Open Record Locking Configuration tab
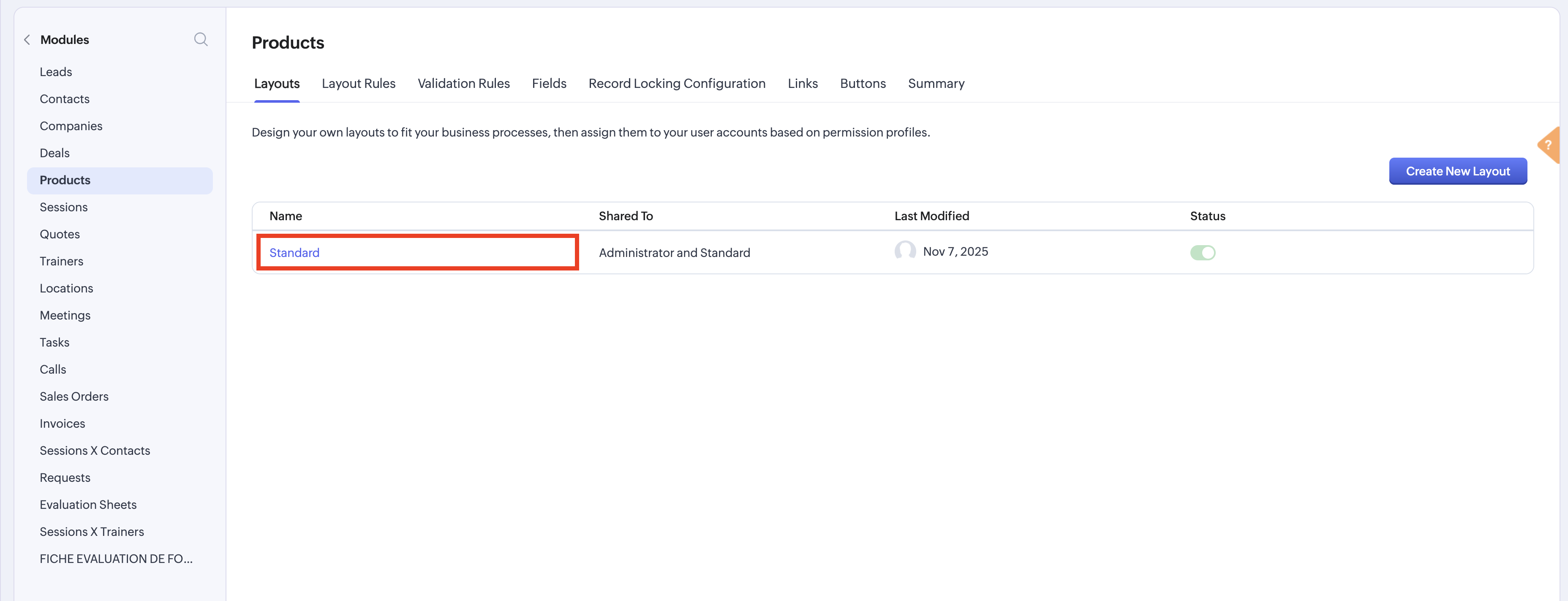The image size is (1568, 601). click(676, 83)
